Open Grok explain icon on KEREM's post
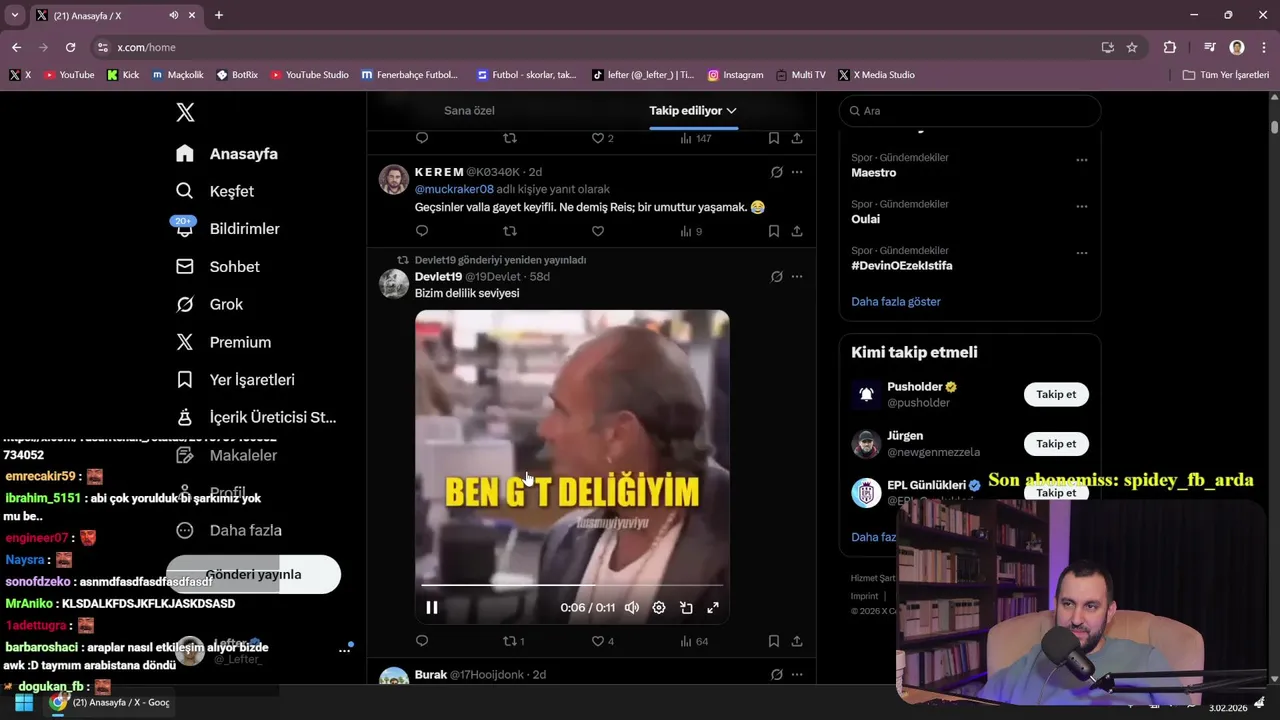The height and width of the screenshot is (720, 1280). (x=777, y=172)
